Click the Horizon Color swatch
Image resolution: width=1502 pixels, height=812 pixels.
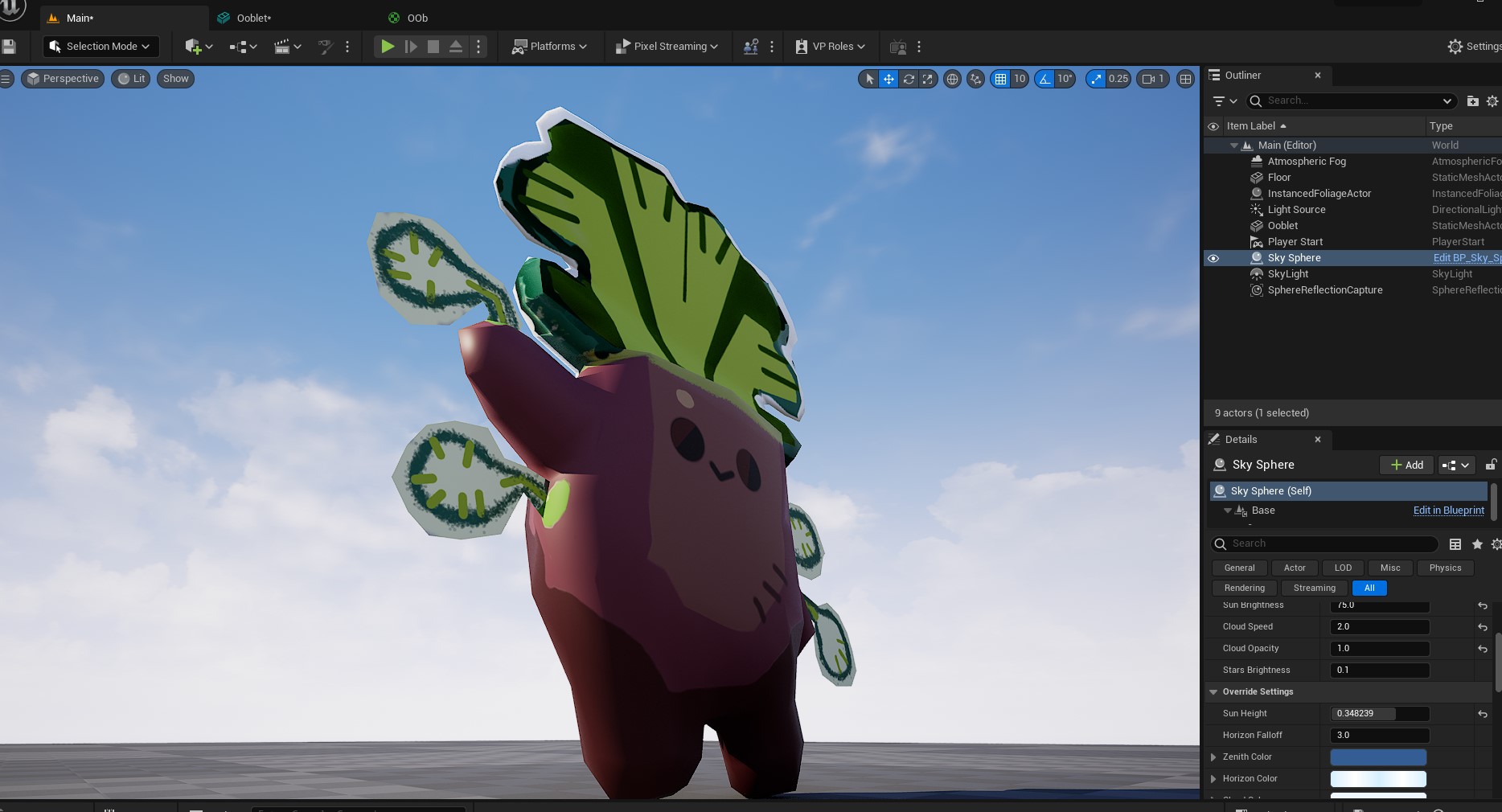point(1377,778)
